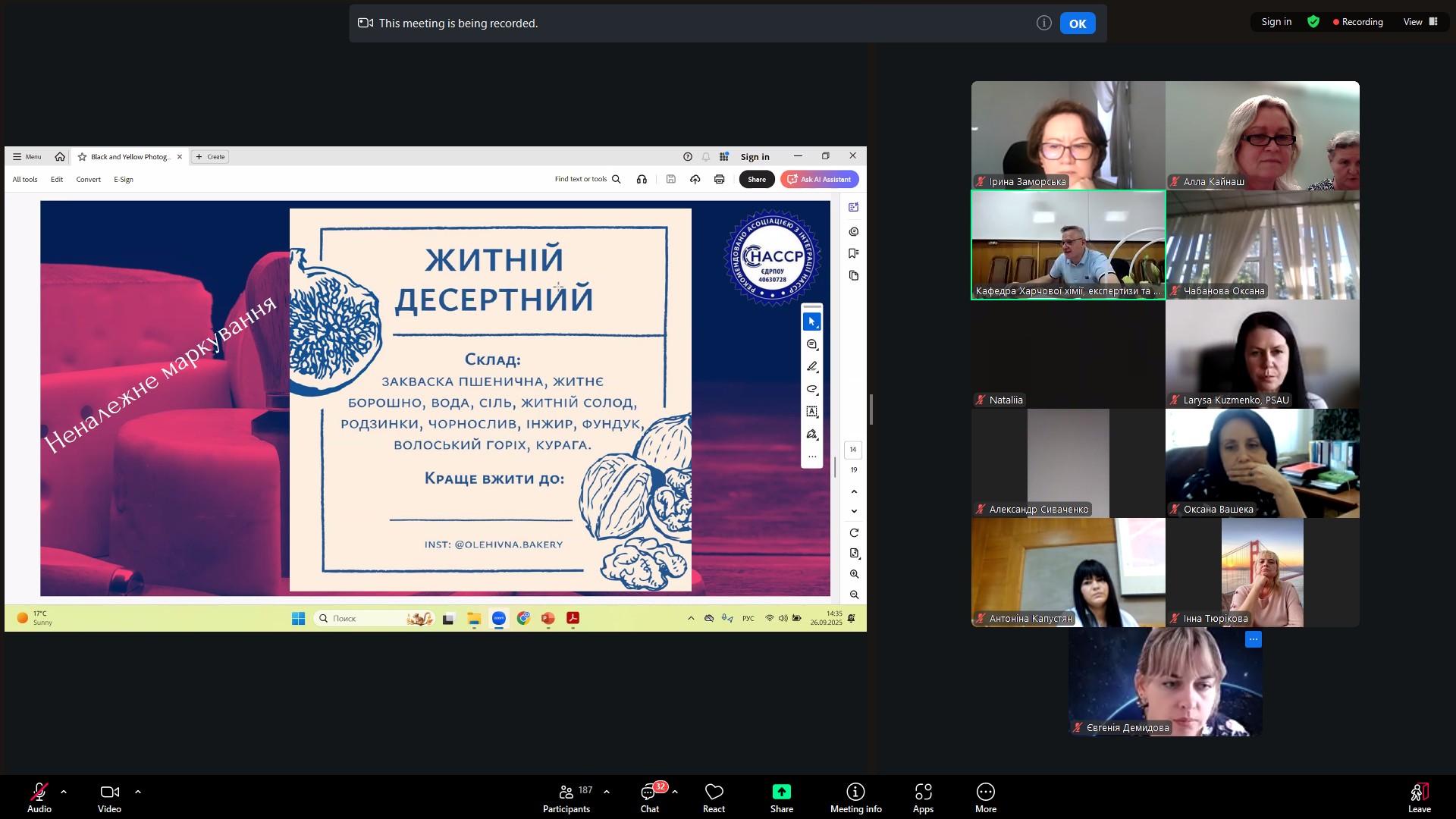Open the React emoji menu
Image resolution: width=1456 pixels, height=819 pixels.
point(714,792)
